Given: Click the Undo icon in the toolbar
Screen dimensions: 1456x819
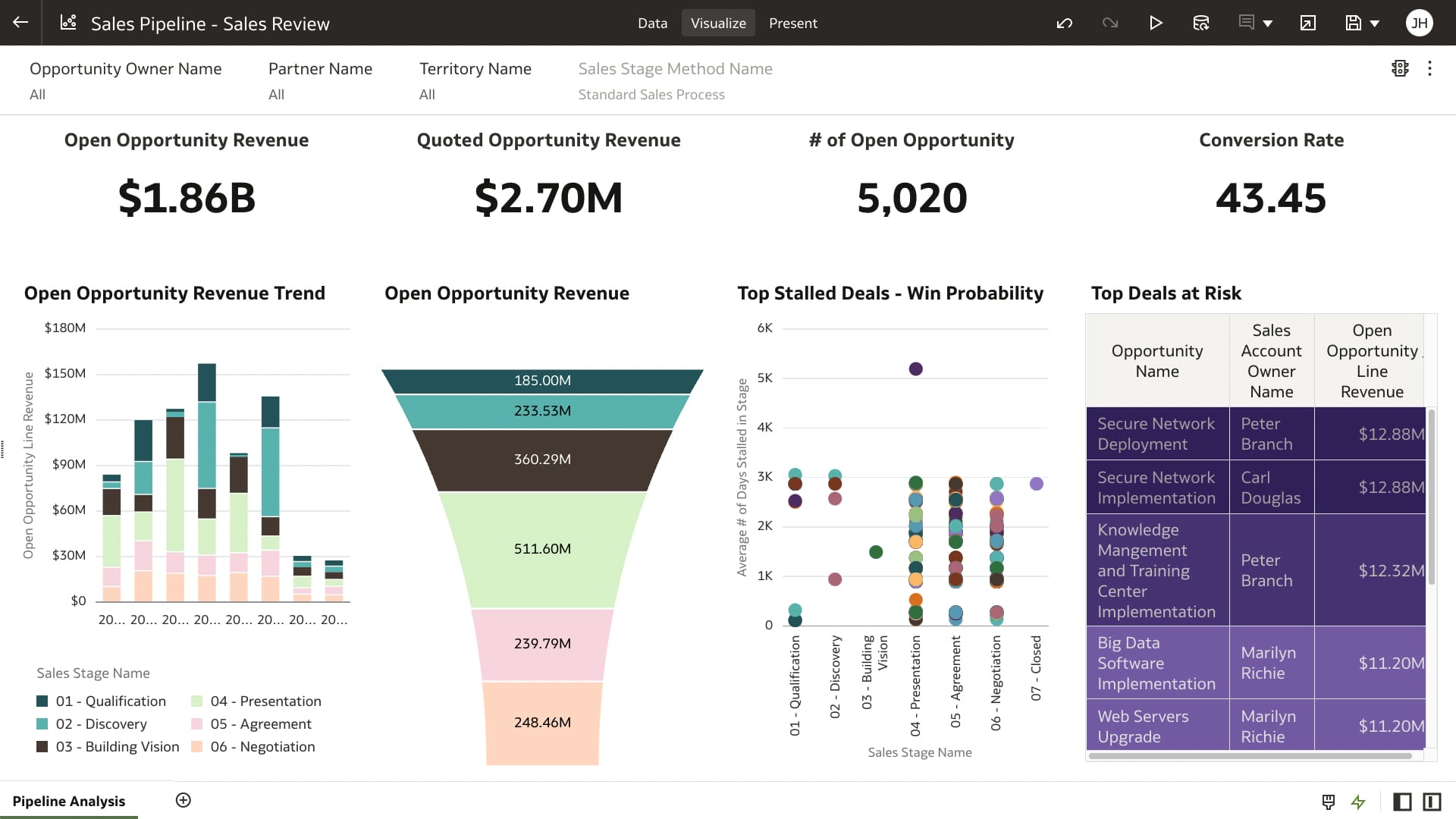Looking at the screenshot, I should (x=1065, y=23).
